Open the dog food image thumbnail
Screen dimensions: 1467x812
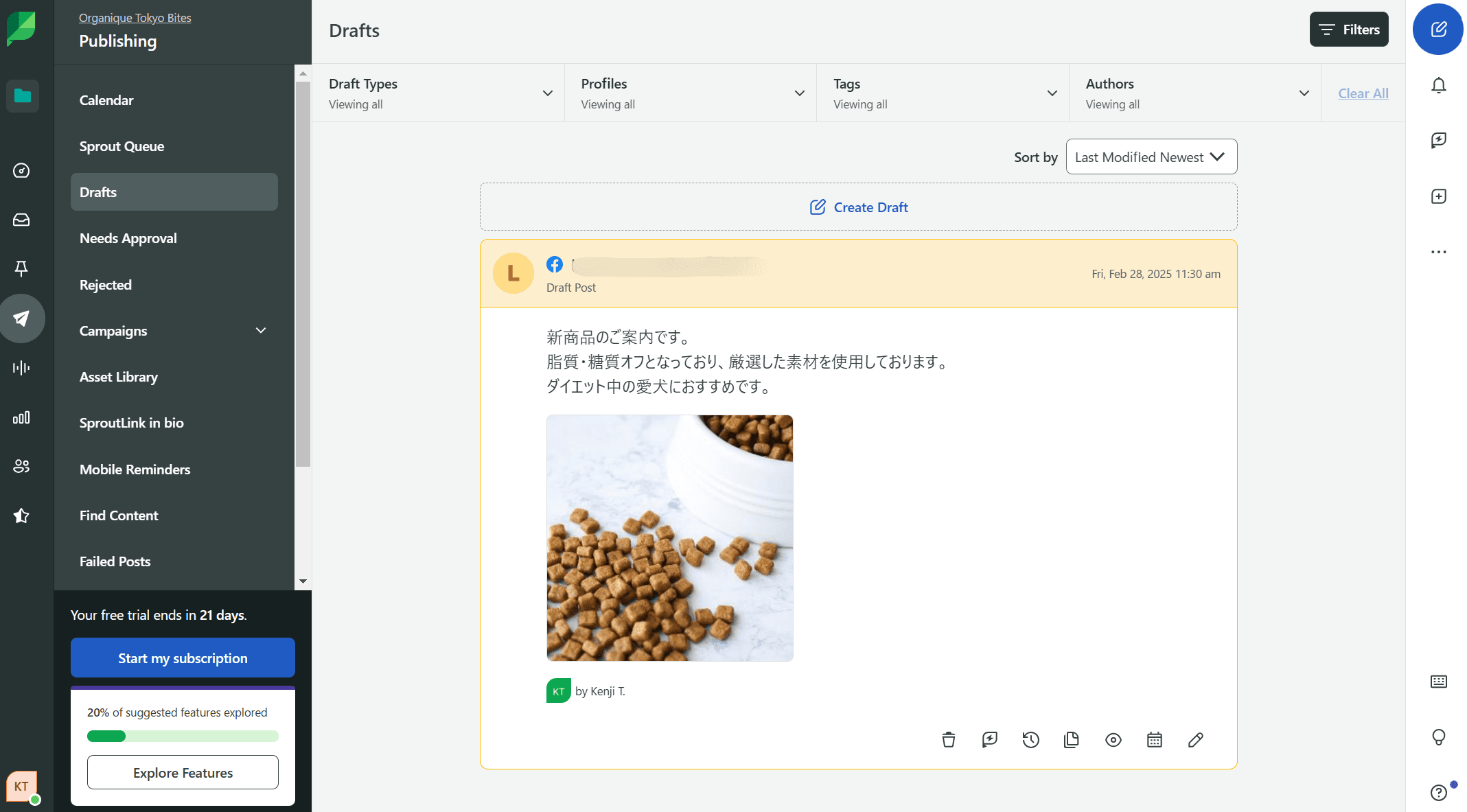pos(669,537)
